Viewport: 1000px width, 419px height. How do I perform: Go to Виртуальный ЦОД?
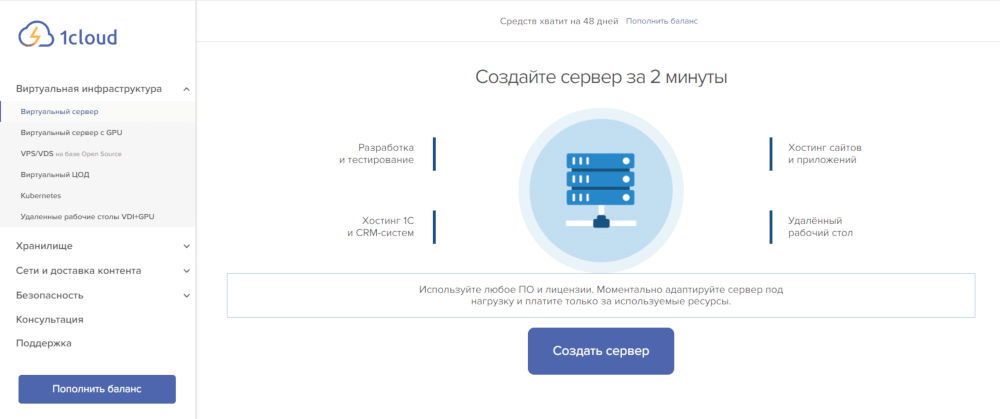[55, 174]
